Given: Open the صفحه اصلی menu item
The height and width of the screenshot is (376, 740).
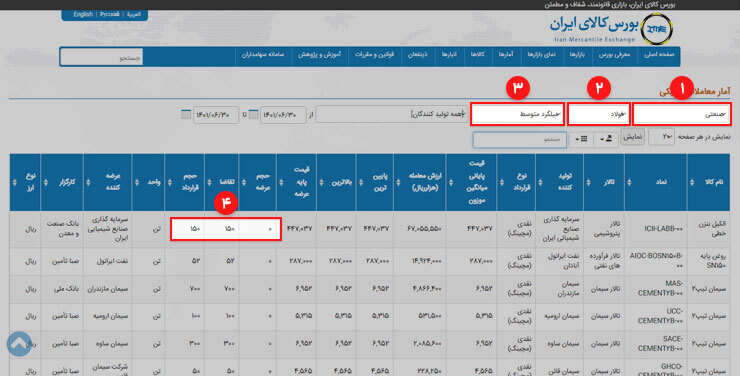Looking at the screenshot, I should (659, 55).
